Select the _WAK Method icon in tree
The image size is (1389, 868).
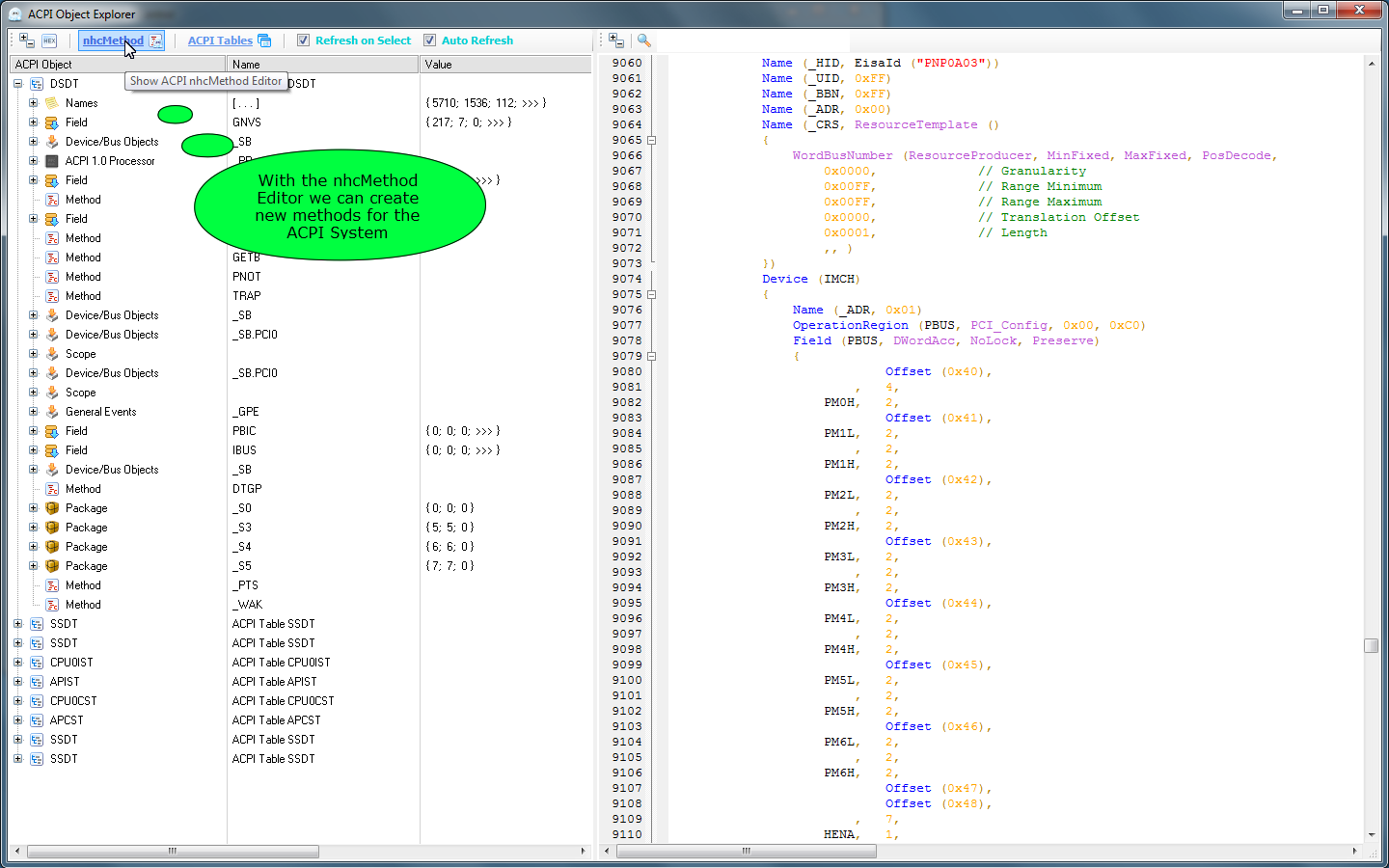point(52,605)
